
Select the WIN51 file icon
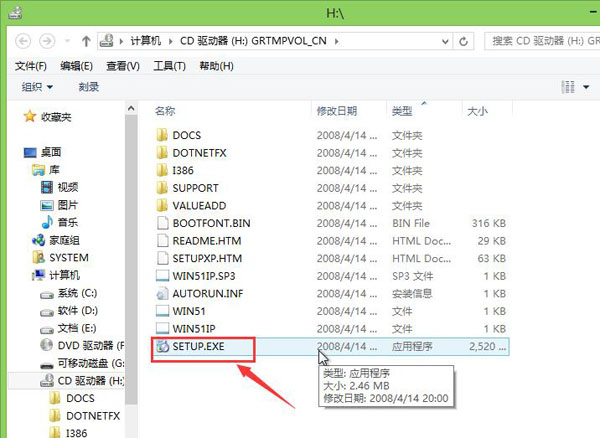(163, 311)
